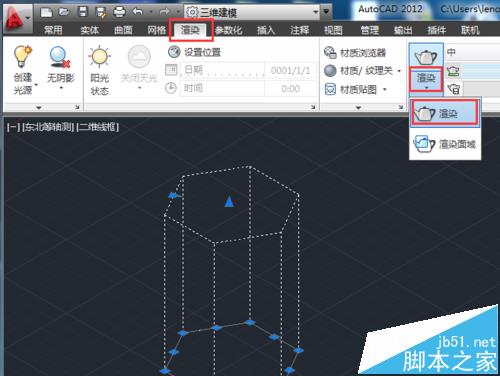500x376 pixels.
Task: Switch to the 网格 ribbon tab
Action: click(x=157, y=30)
